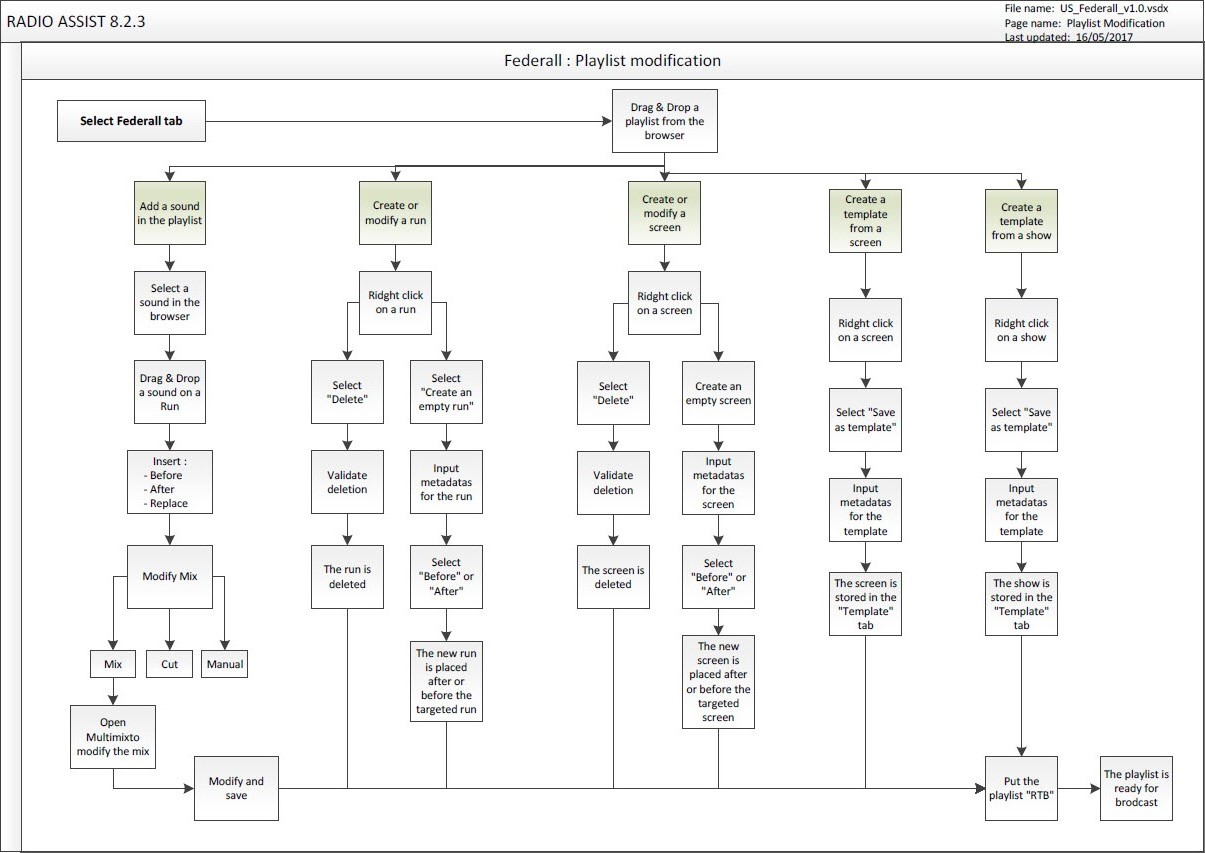Viewport: 1205px width, 853px height.
Task: Choose the 'Manual' option box
Action: (x=224, y=663)
